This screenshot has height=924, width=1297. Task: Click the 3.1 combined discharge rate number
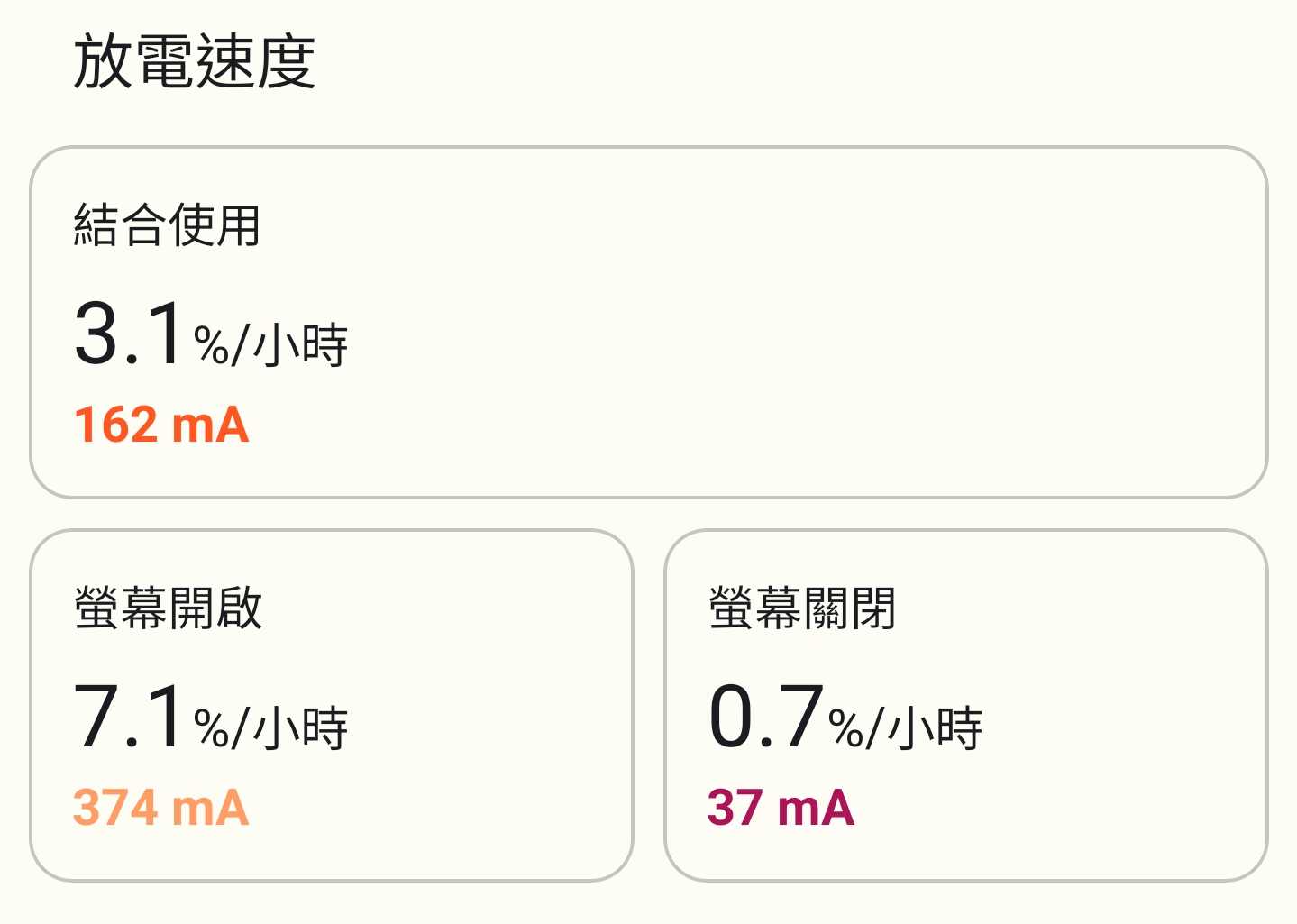coord(130,334)
